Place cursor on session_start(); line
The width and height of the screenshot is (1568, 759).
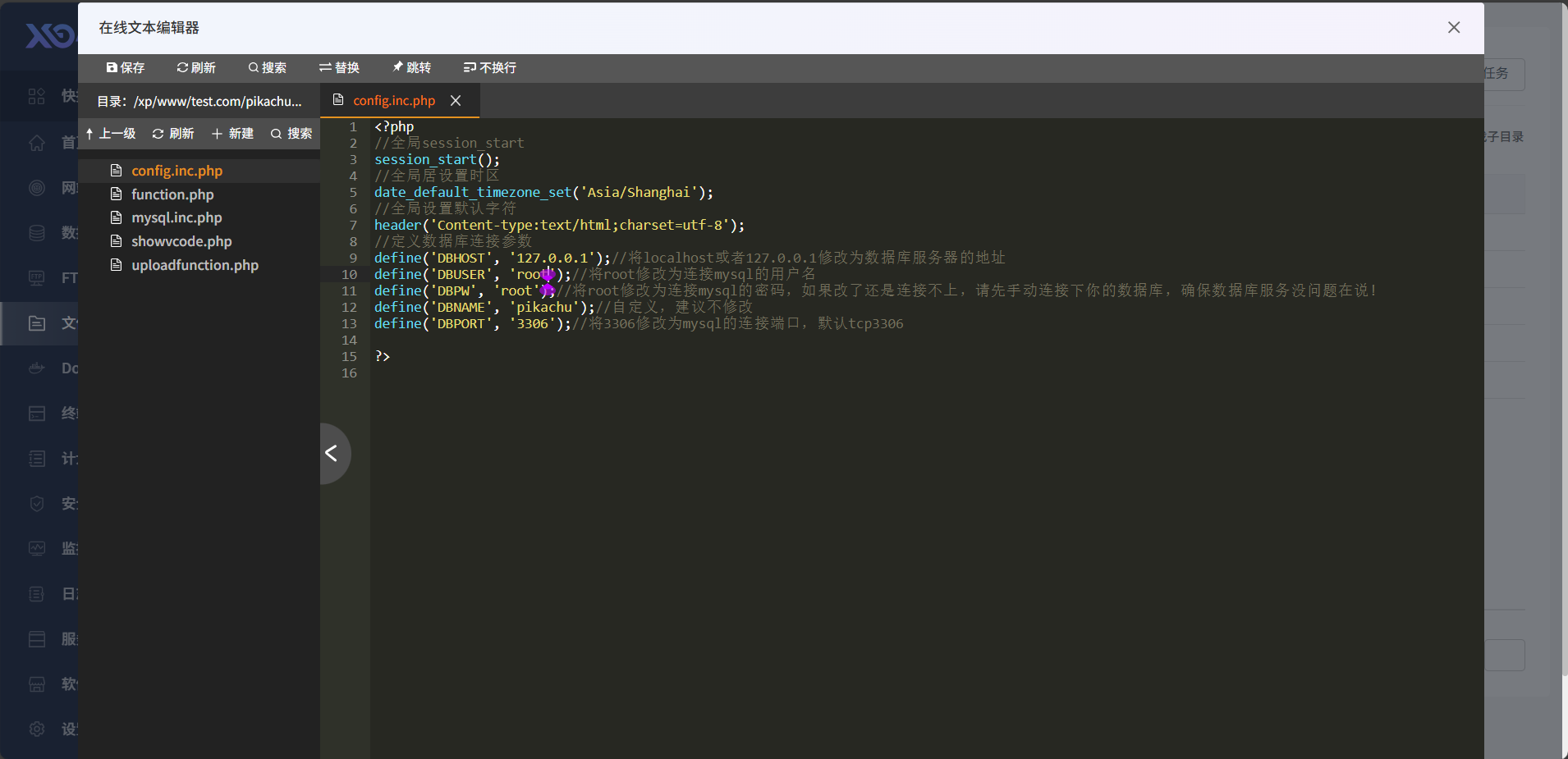pyautogui.click(x=437, y=159)
